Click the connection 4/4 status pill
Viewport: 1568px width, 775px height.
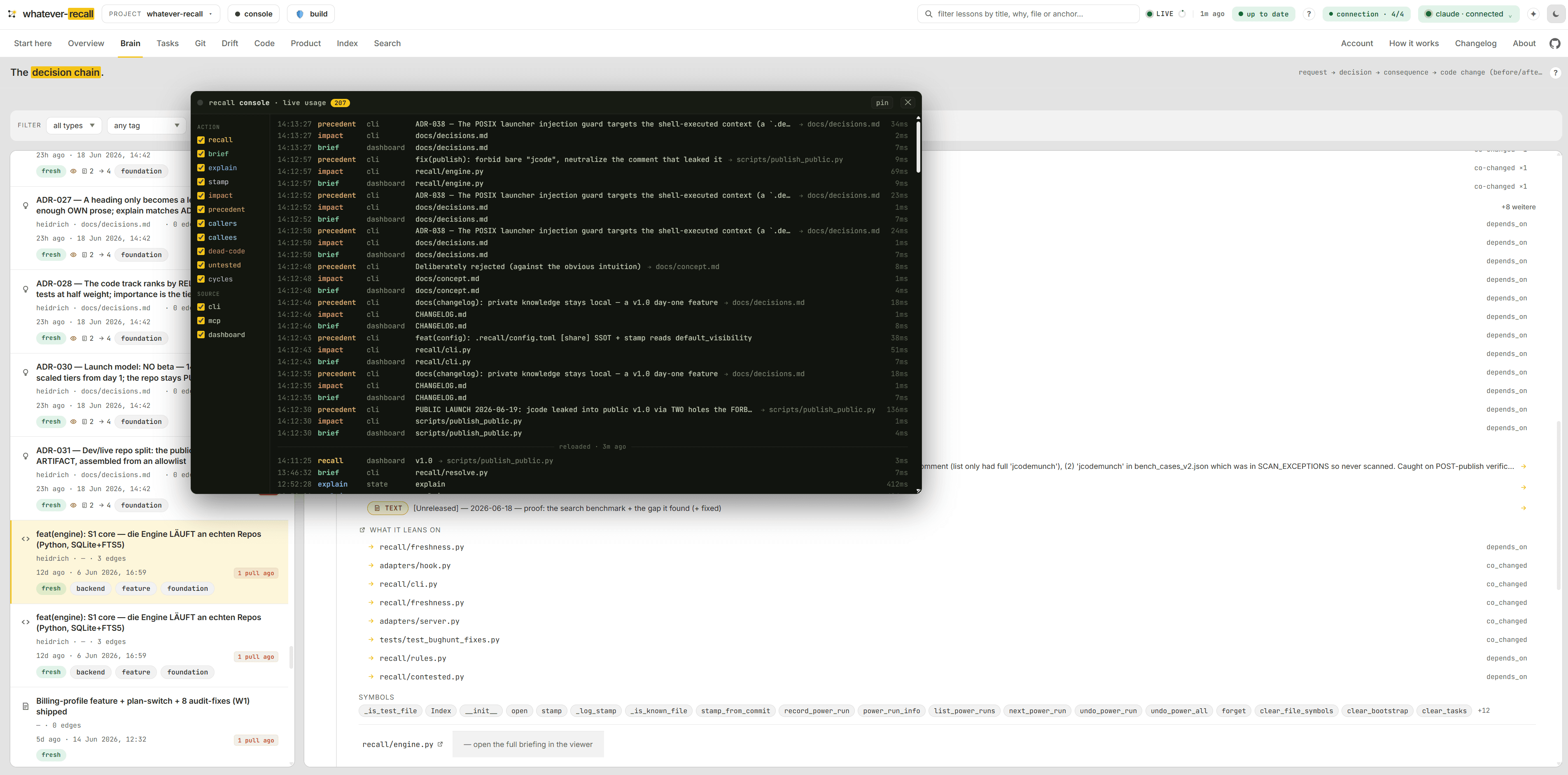[x=1366, y=14]
